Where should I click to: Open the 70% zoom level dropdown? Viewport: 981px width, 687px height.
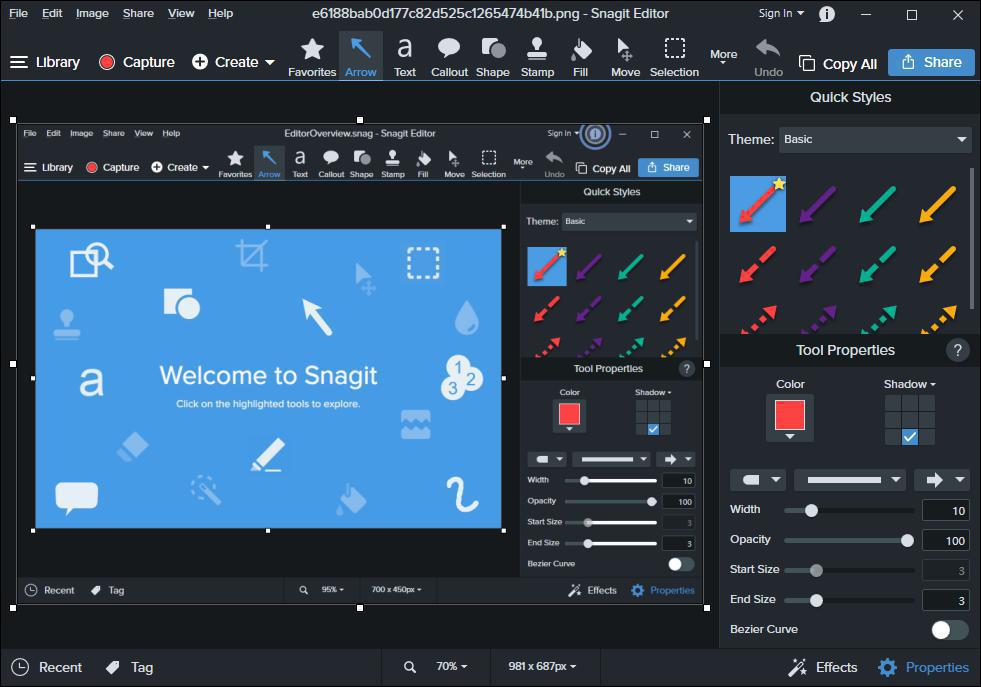pyautogui.click(x=452, y=667)
